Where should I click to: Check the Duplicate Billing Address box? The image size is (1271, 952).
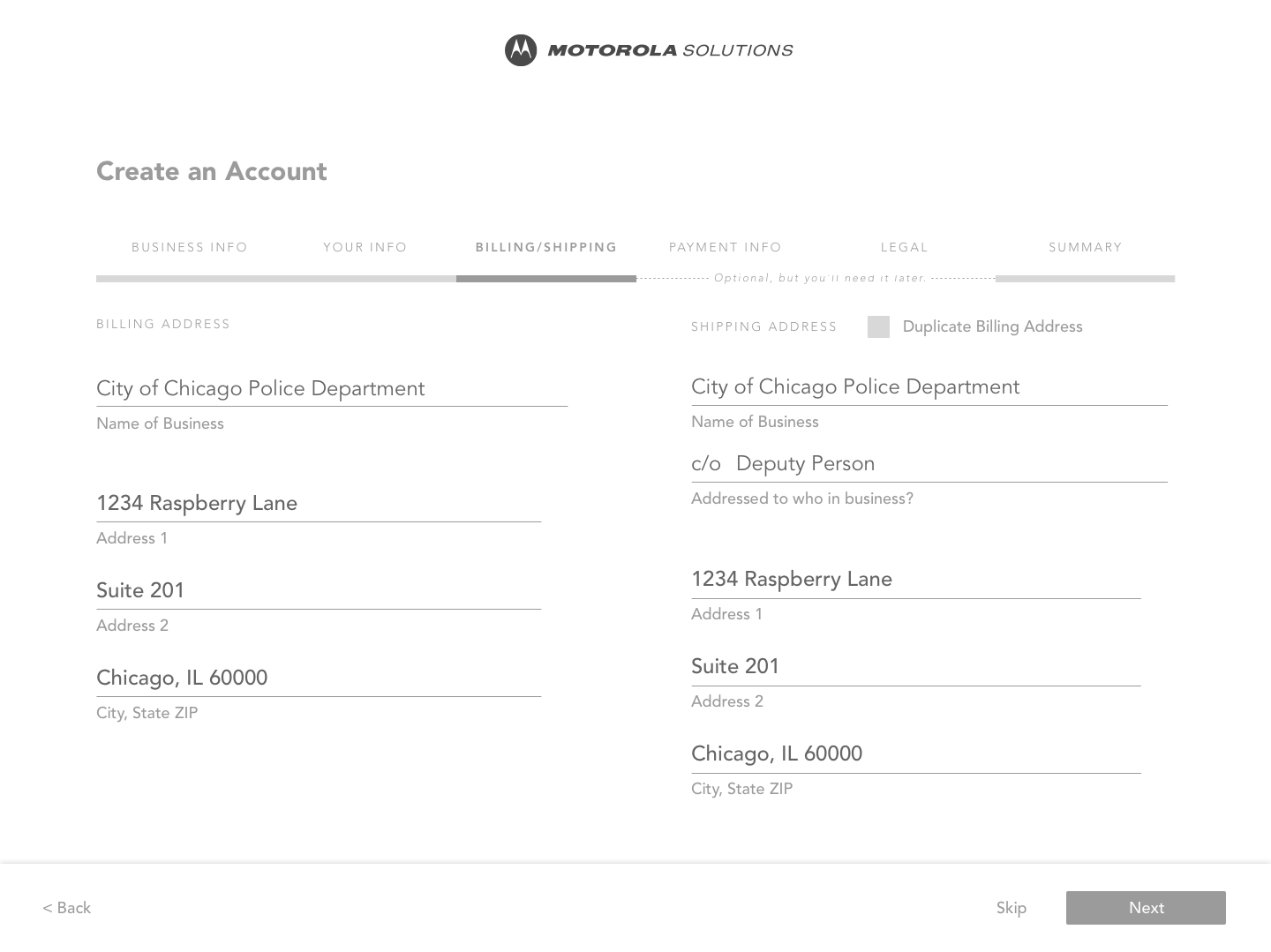pos(878,326)
